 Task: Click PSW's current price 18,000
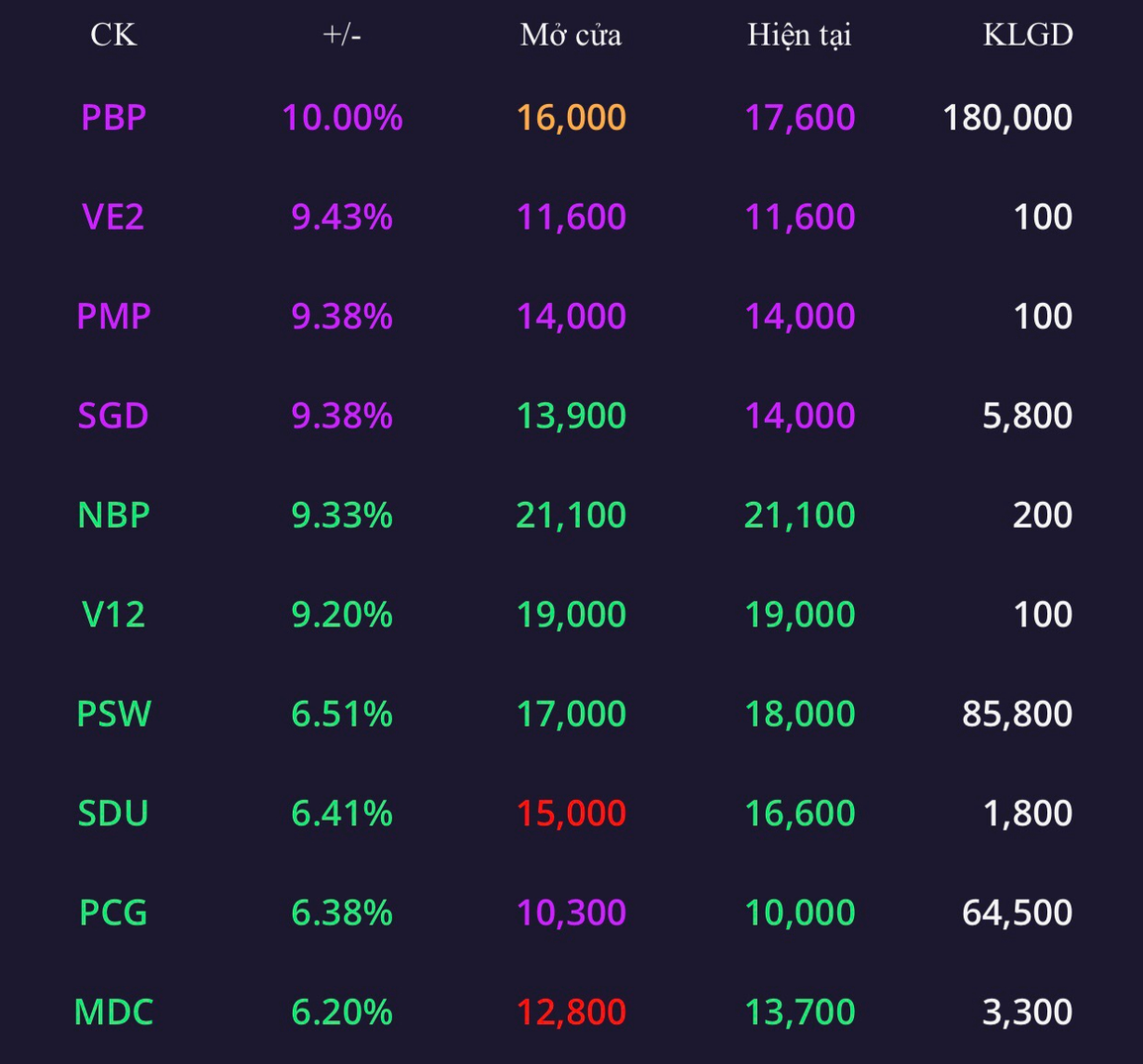pyautogui.click(x=800, y=714)
